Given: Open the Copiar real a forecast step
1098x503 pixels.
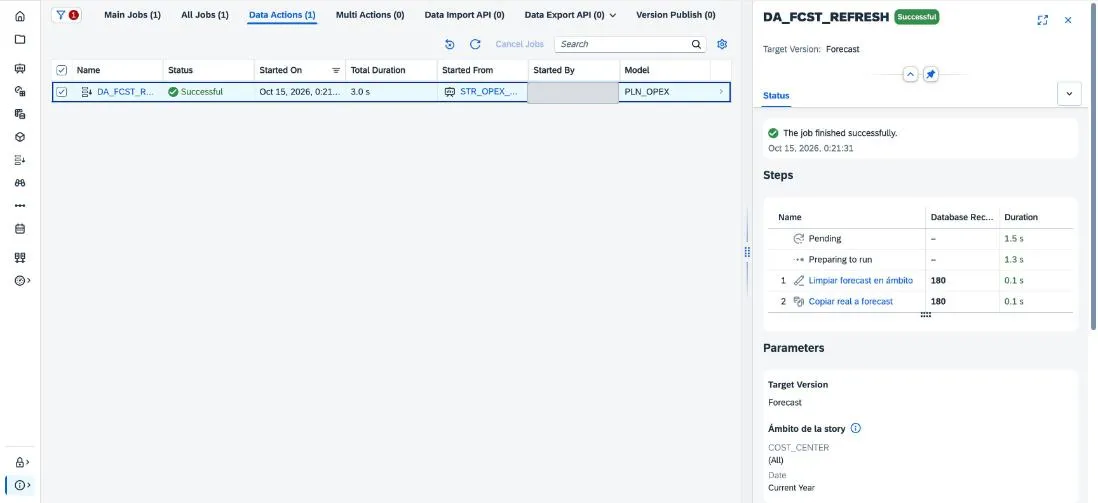Looking at the screenshot, I should point(851,301).
